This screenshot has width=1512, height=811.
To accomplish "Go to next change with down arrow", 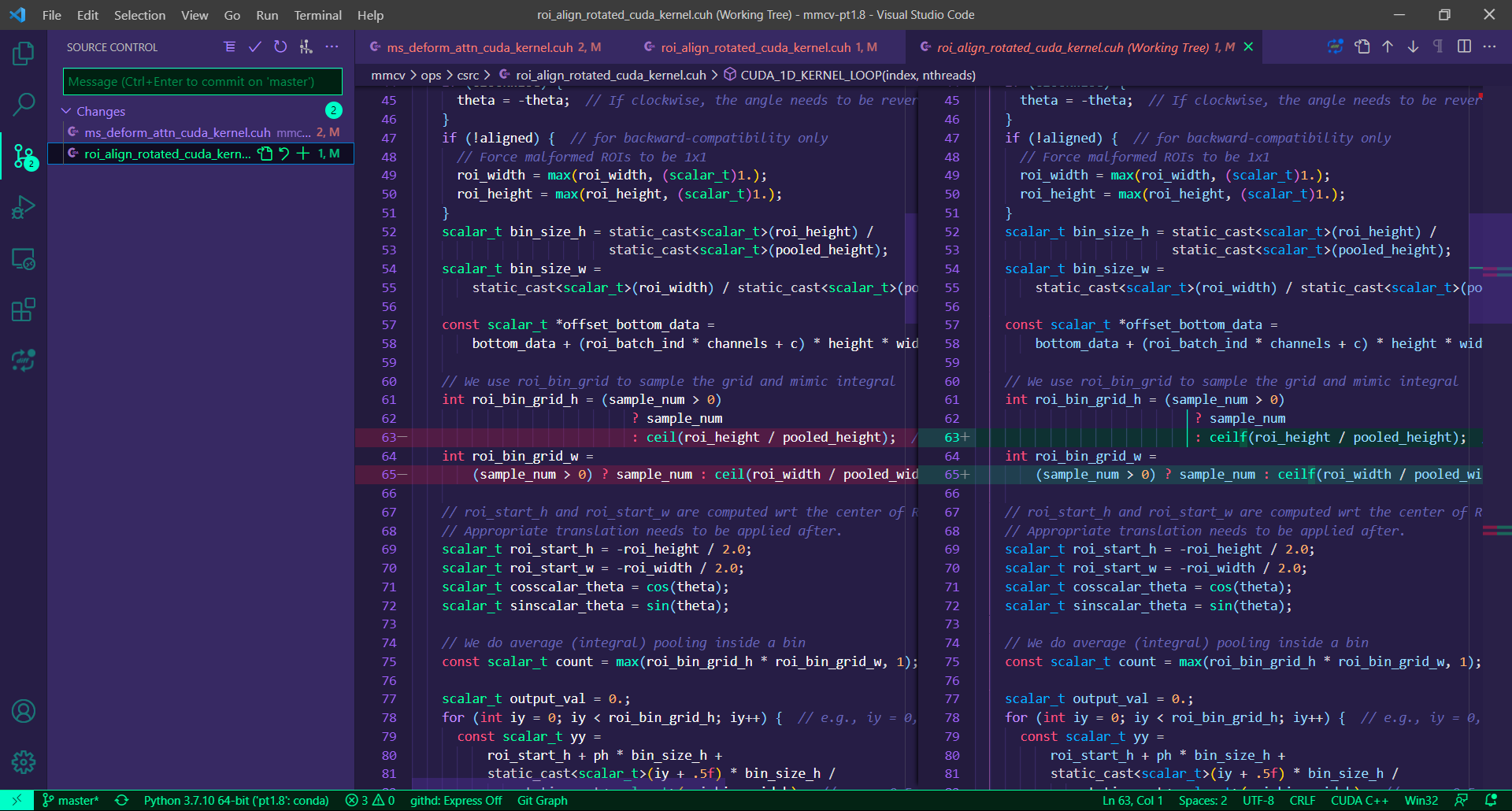I will (x=1413, y=47).
